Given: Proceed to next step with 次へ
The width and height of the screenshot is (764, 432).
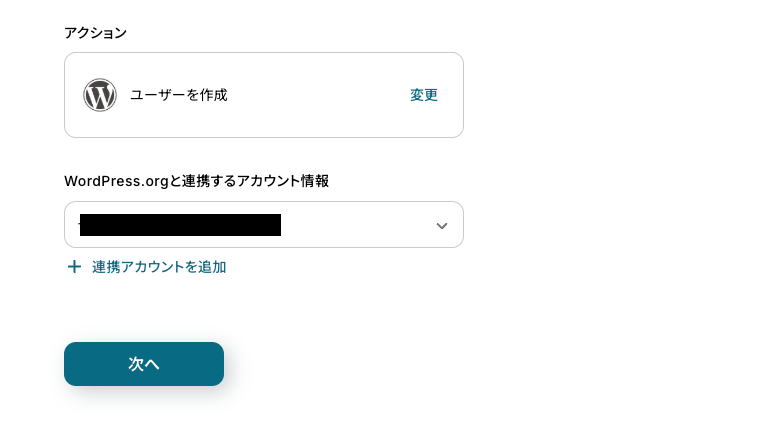Looking at the screenshot, I should pos(143,364).
